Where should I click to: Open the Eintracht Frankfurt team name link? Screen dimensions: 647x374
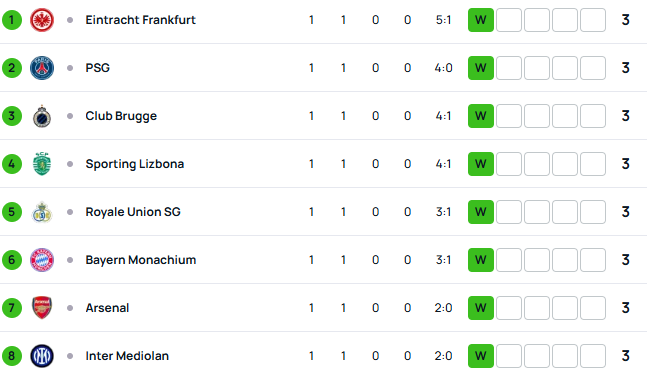coord(140,20)
